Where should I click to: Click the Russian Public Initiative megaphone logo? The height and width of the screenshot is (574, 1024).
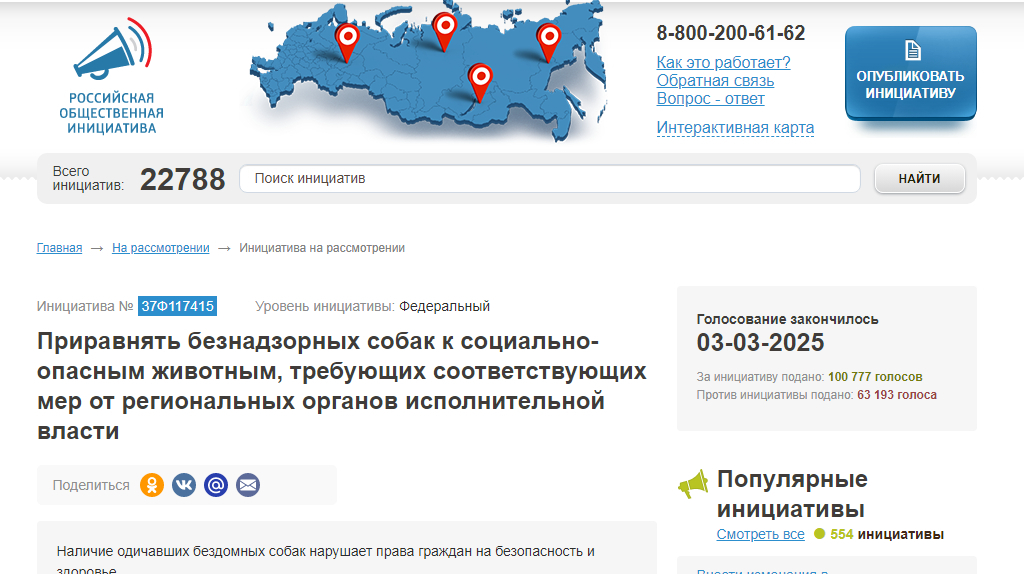click(x=112, y=76)
